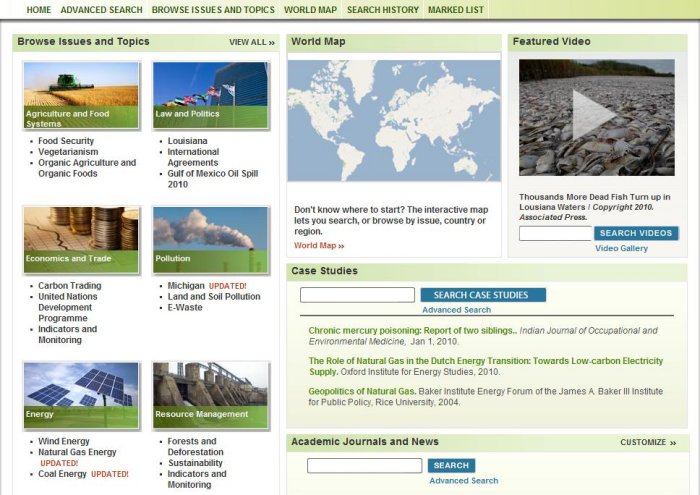This screenshot has width=700, height=495.
Task: Click the case studies search field
Action: click(x=357, y=295)
